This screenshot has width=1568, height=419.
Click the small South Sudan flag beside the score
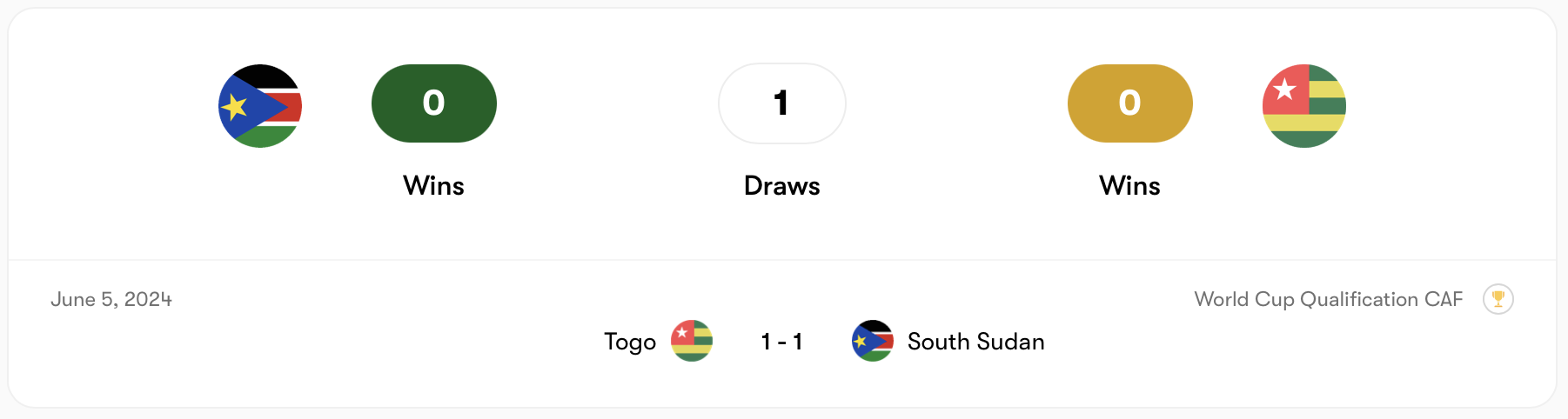[x=872, y=341]
